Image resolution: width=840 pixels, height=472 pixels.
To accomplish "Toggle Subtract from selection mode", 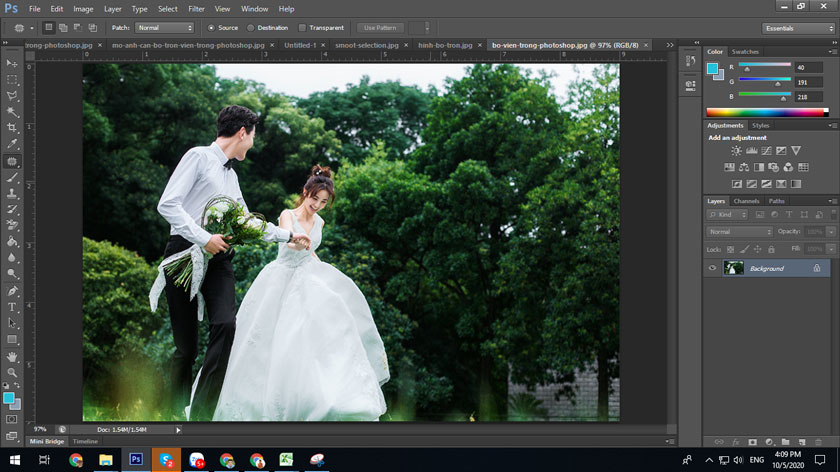I will point(78,27).
